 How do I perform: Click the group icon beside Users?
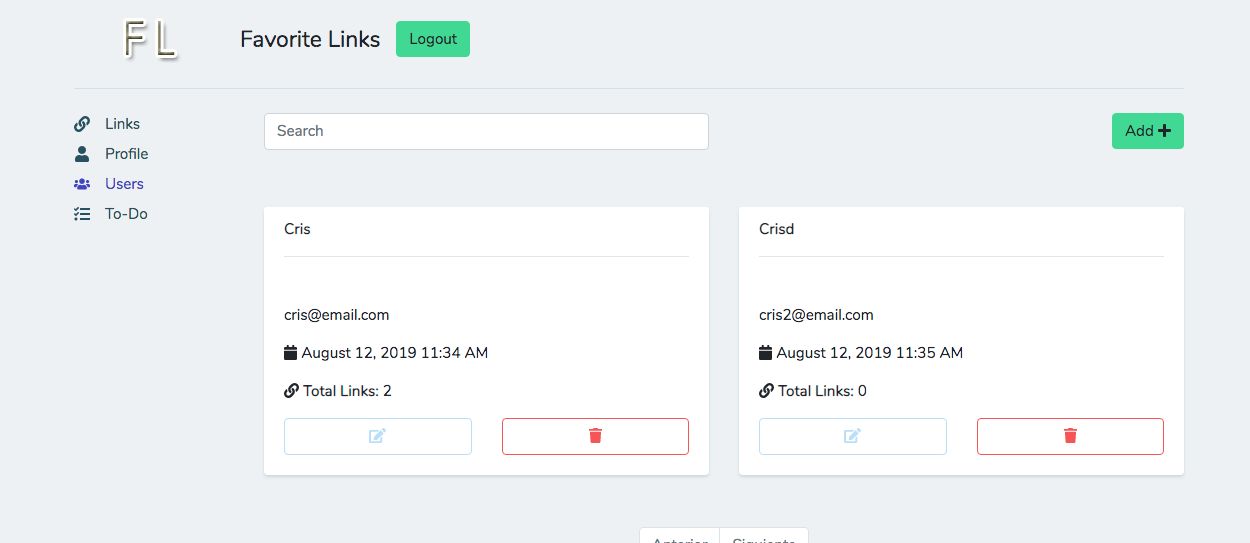(x=82, y=184)
